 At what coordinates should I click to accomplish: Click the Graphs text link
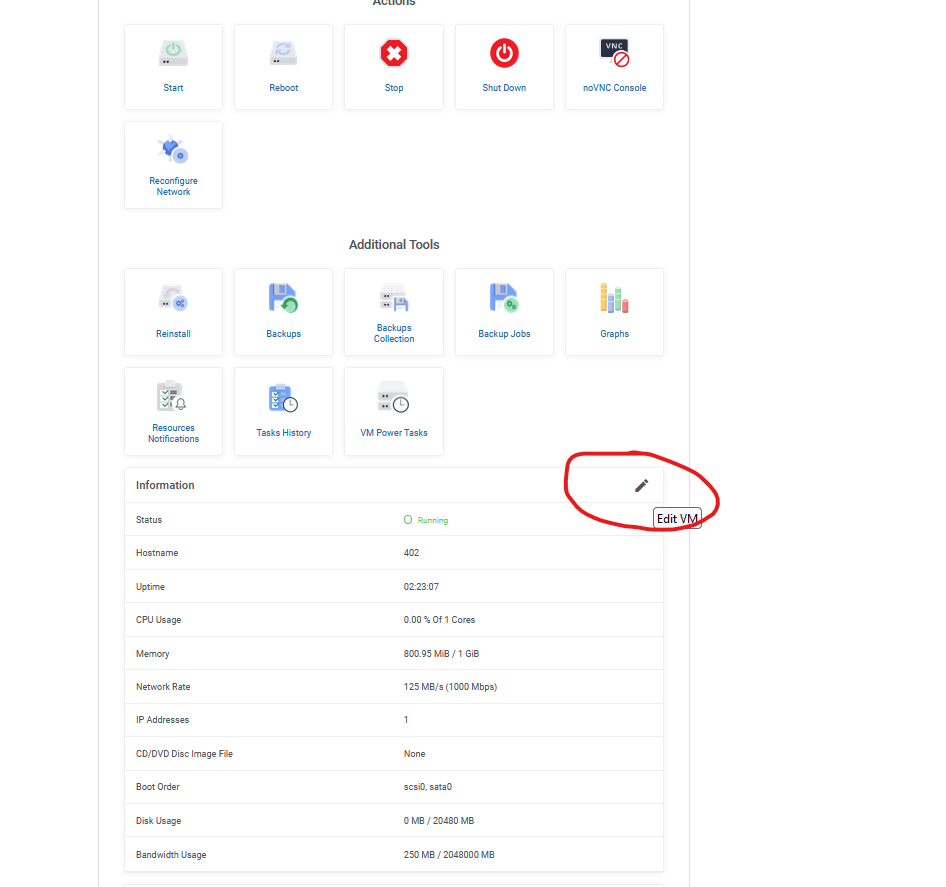[x=614, y=334]
